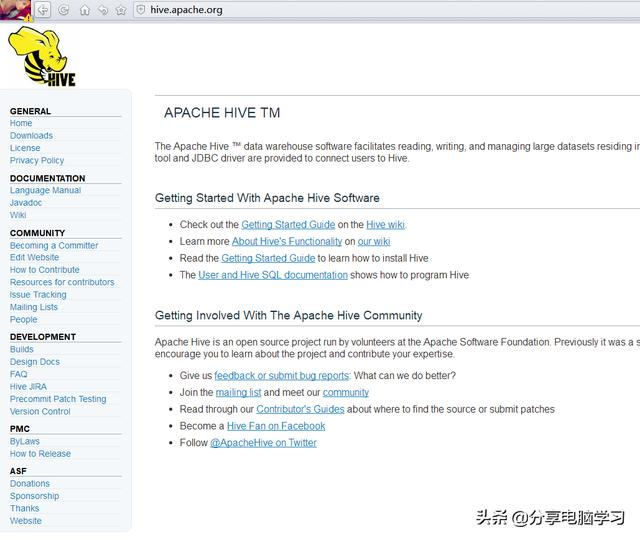Click the GENERAL sidebar section header
Image resolution: width=640 pixels, height=540 pixels.
[31, 111]
